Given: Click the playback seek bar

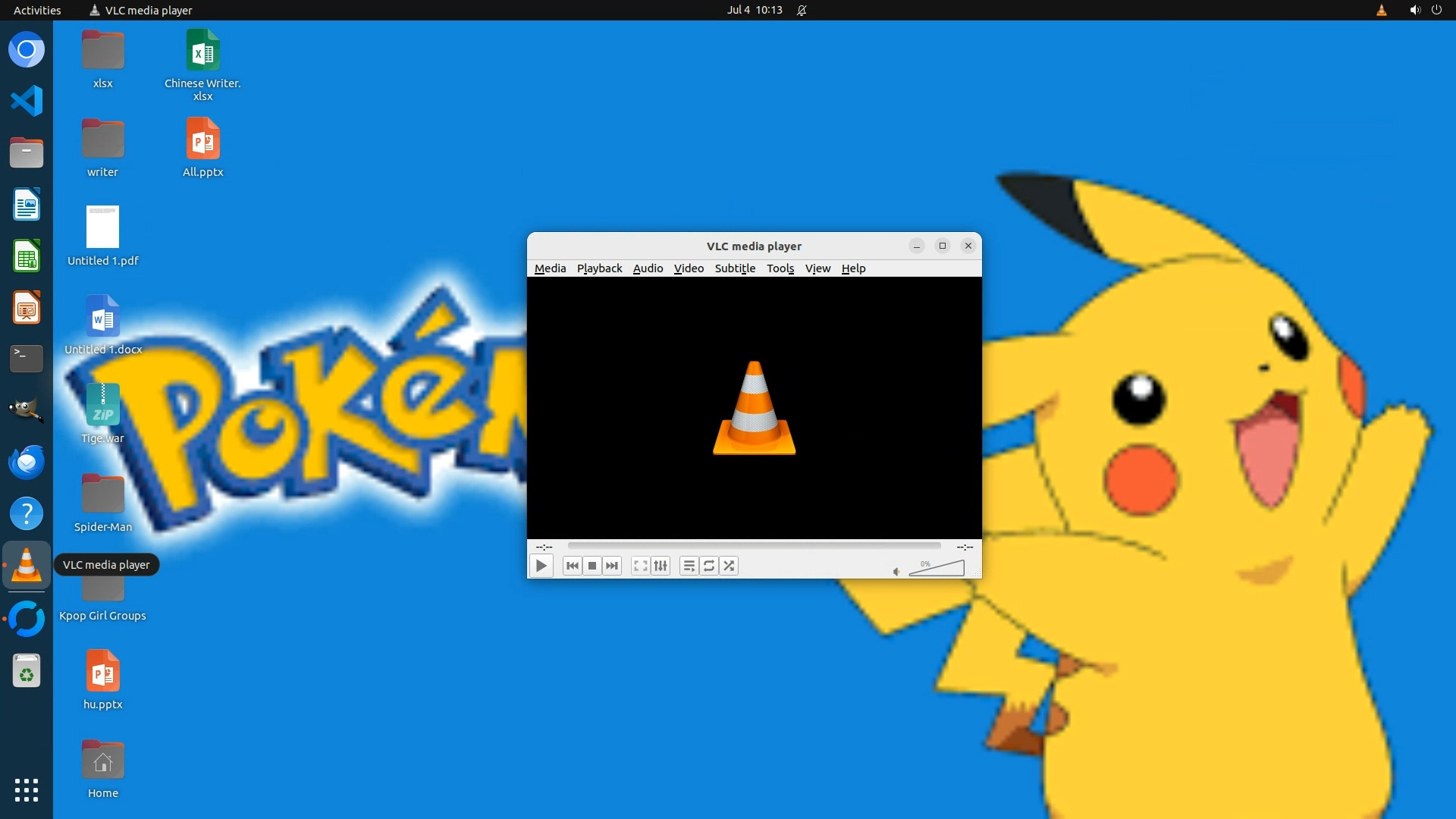Looking at the screenshot, I should pos(754,546).
